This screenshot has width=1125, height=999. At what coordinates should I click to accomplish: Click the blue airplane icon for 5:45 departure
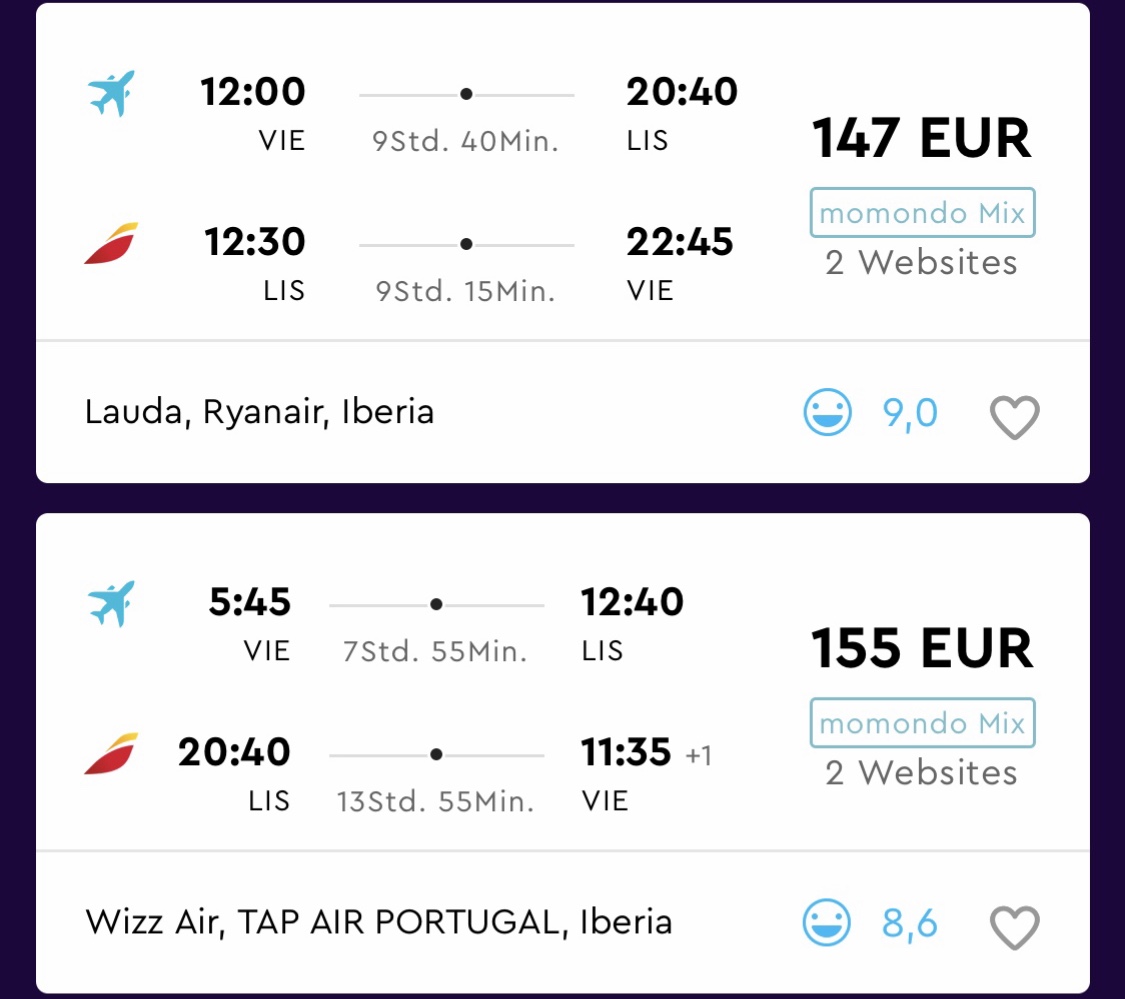pyautogui.click(x=111, y=603)
